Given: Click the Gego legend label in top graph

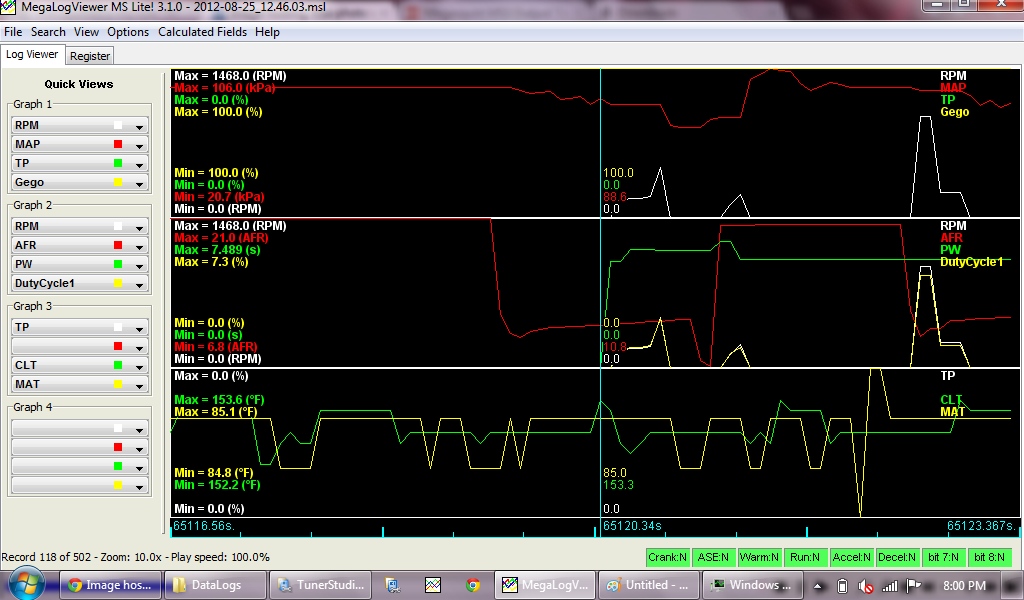Looking at the screenshot, I should click(955, 112).
